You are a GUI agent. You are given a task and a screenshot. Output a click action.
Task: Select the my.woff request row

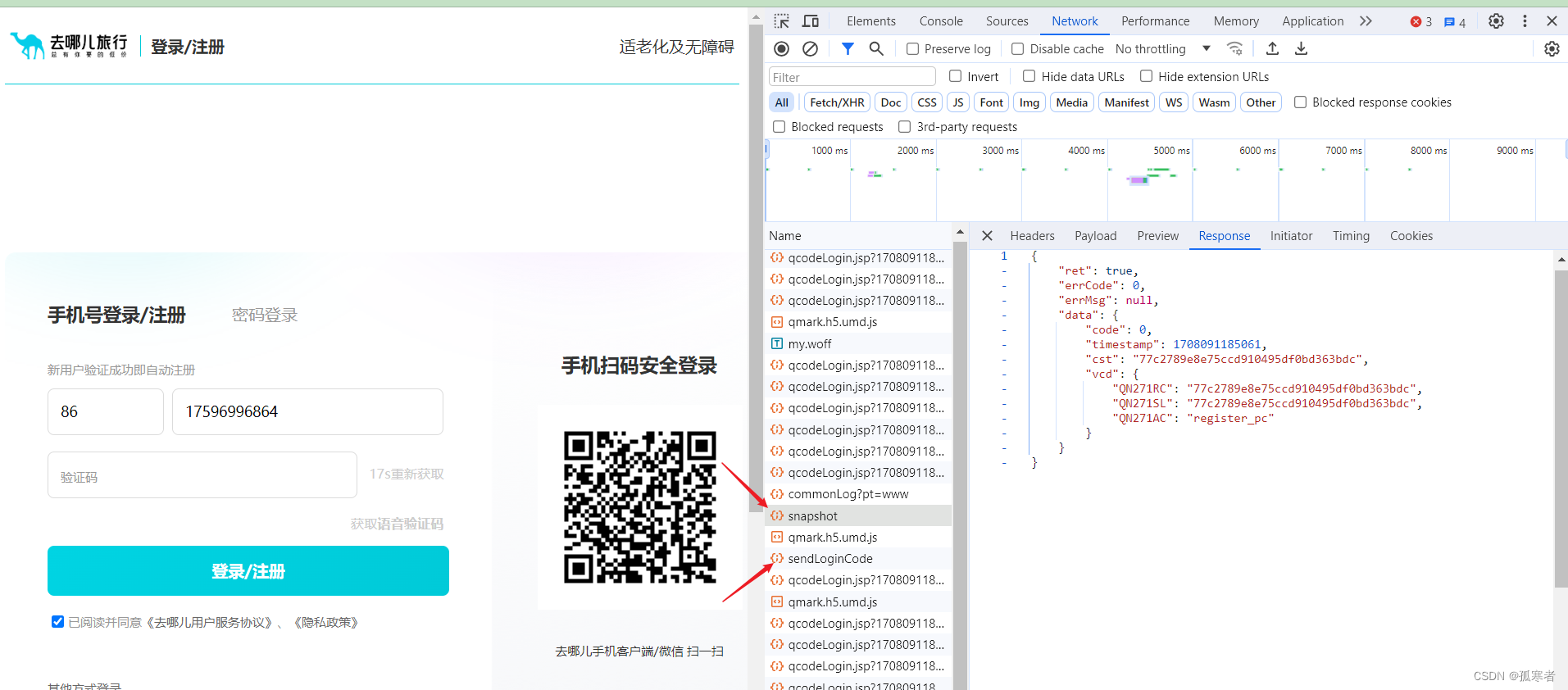click(x=858, y=344)
